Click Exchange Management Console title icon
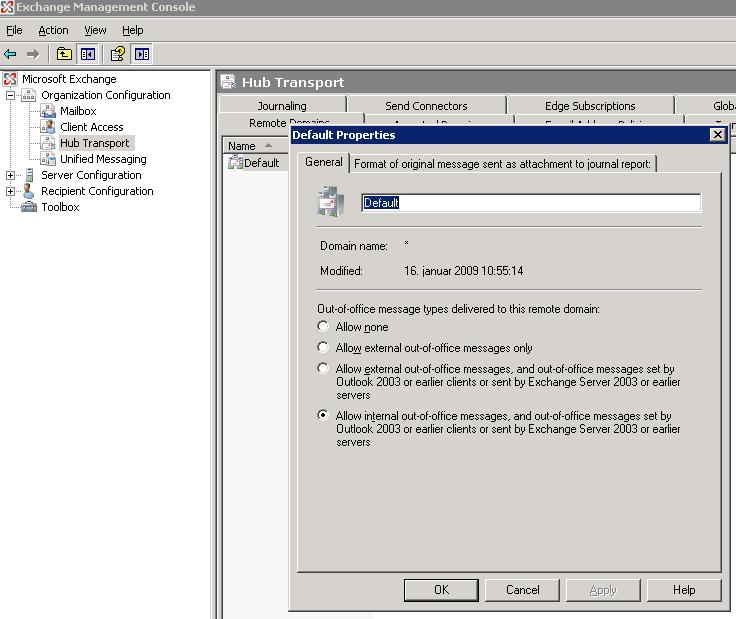Viewport: 736px width, 619px height. 7,7
